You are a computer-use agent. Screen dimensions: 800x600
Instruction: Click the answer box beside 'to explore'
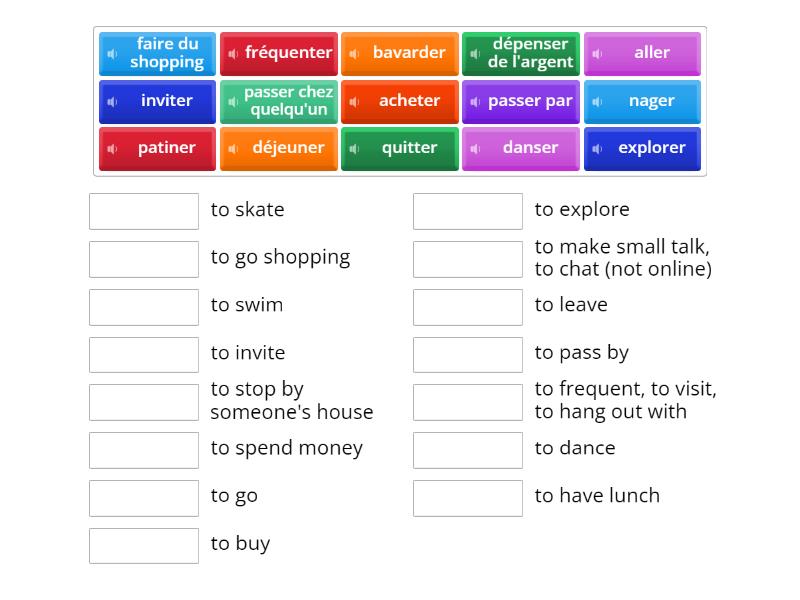[468, 211]
